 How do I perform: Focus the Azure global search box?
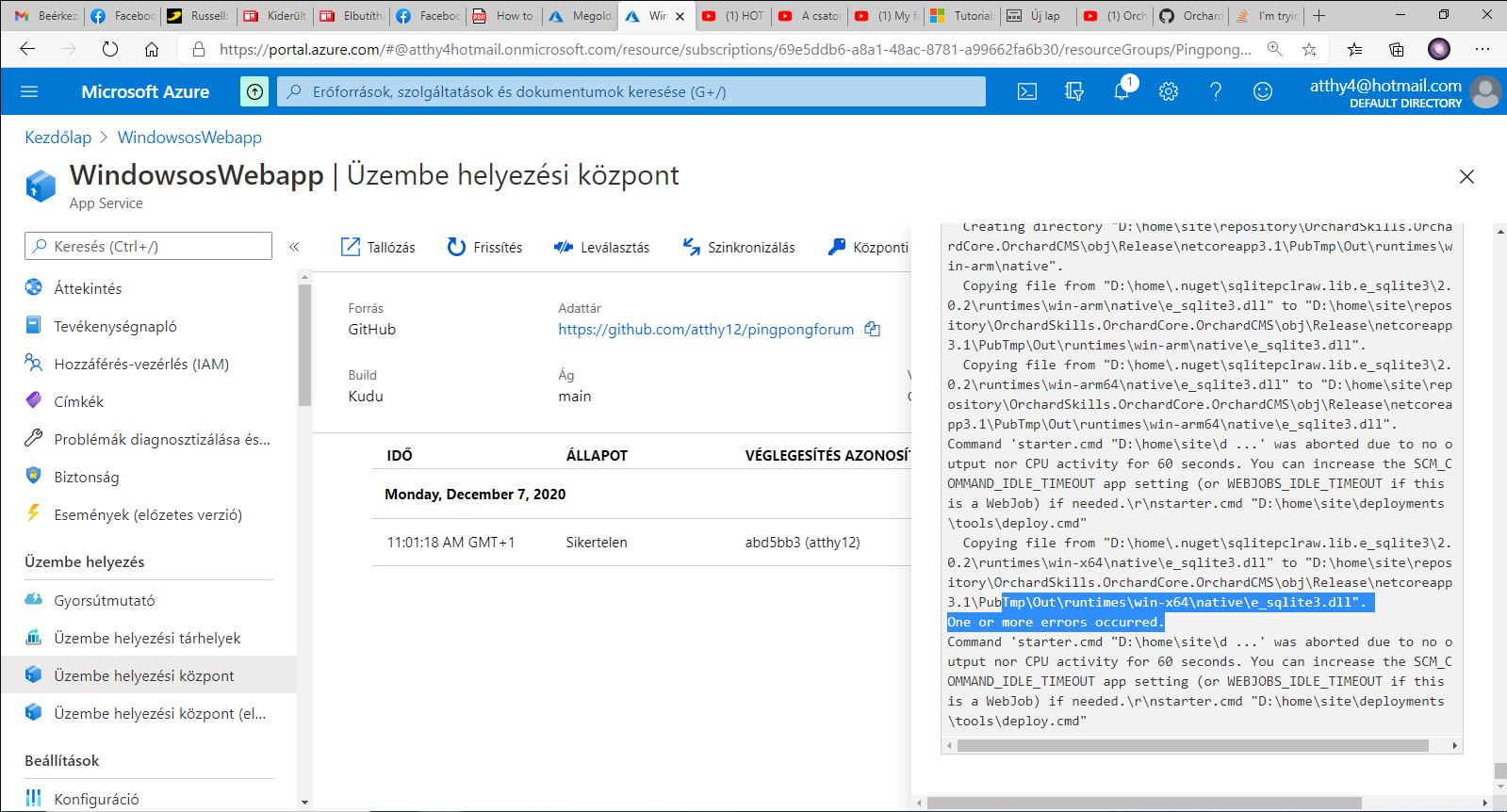click(x=631, y=91)
